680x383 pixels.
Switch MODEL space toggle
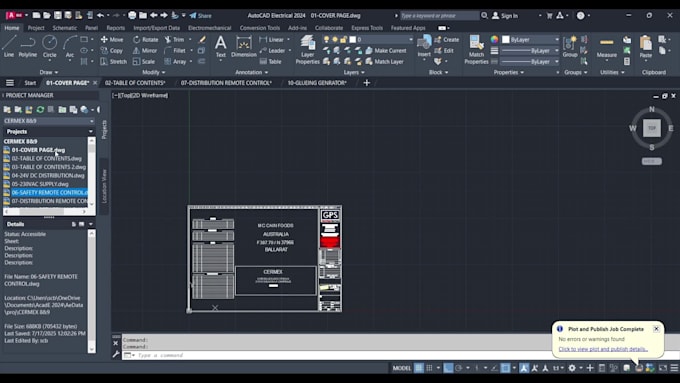(x=402, y=368)
